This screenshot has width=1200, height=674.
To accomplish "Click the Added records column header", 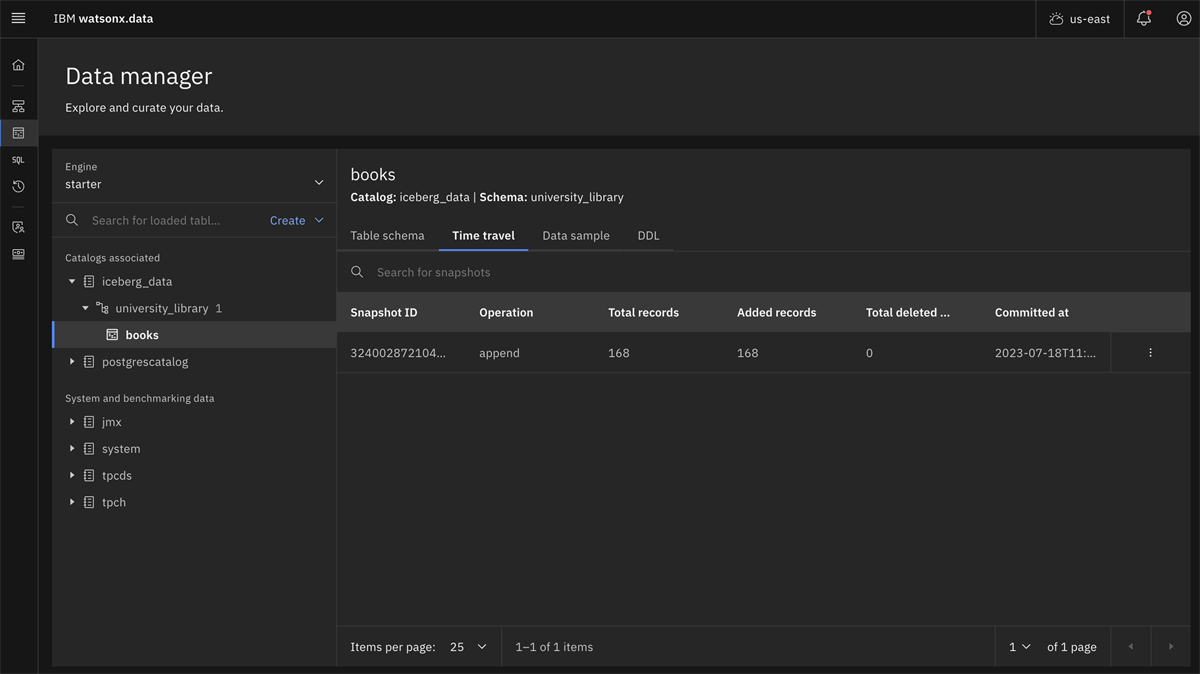I will [x=776, y=313].
